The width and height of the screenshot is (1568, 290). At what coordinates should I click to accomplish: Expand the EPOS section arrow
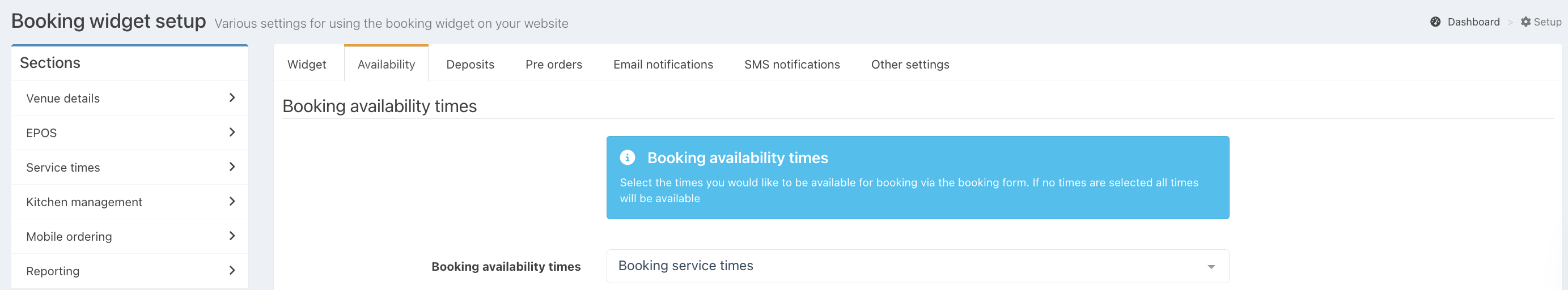pyautogui.click(x=232, y=133)
